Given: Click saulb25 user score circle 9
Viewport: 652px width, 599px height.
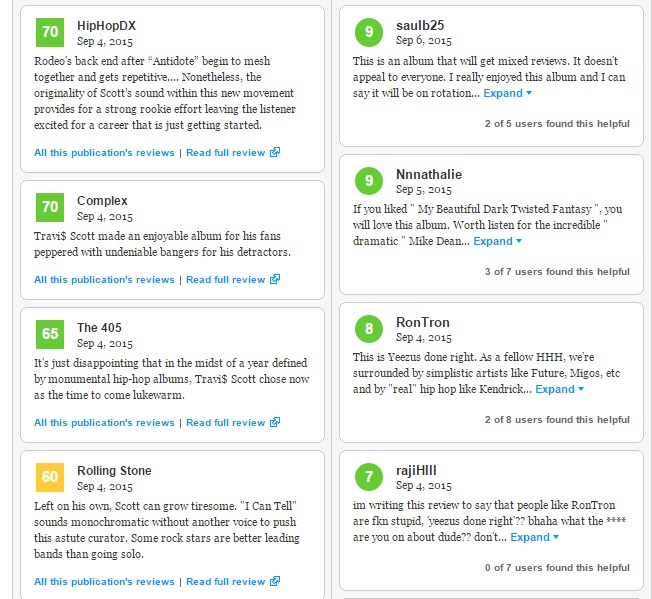Looking at the screenshot, I should 369,33.
